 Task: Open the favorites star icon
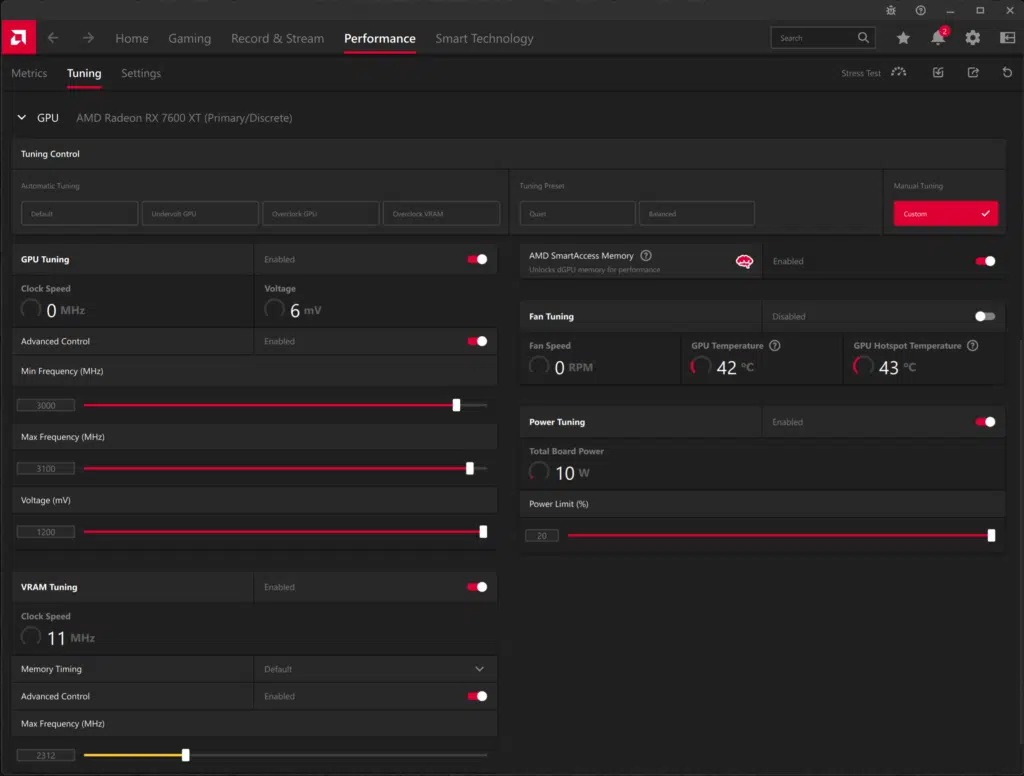point(903,38)
